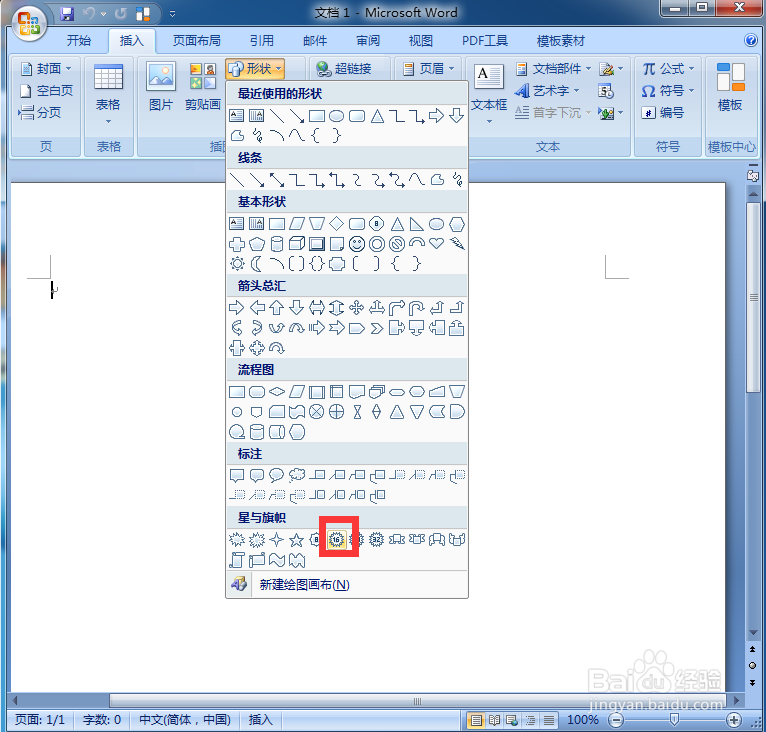Open the 封面 cover page dropdown
The image size is (766, 732).
[x=46, y=69]
